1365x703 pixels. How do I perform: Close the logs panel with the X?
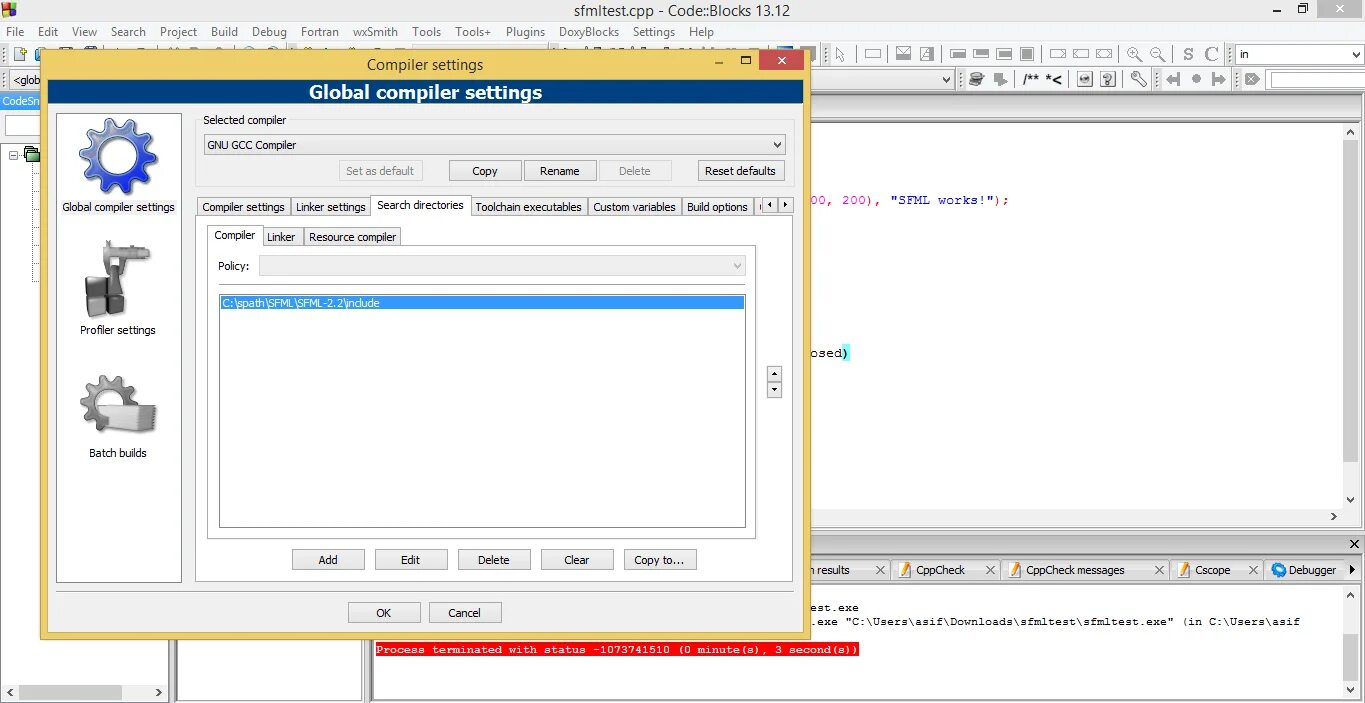click(1355, 545)
